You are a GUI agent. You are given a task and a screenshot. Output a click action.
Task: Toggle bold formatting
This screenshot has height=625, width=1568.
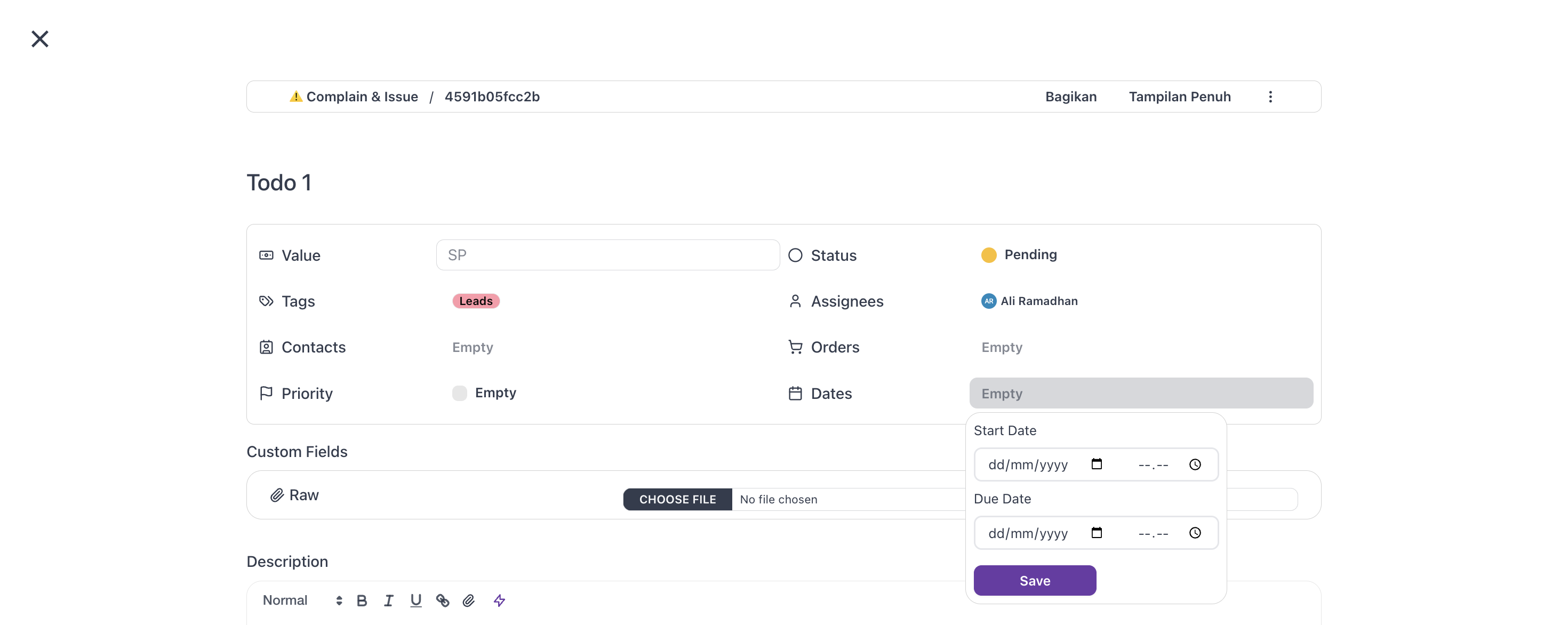click(x=362, y=600)
